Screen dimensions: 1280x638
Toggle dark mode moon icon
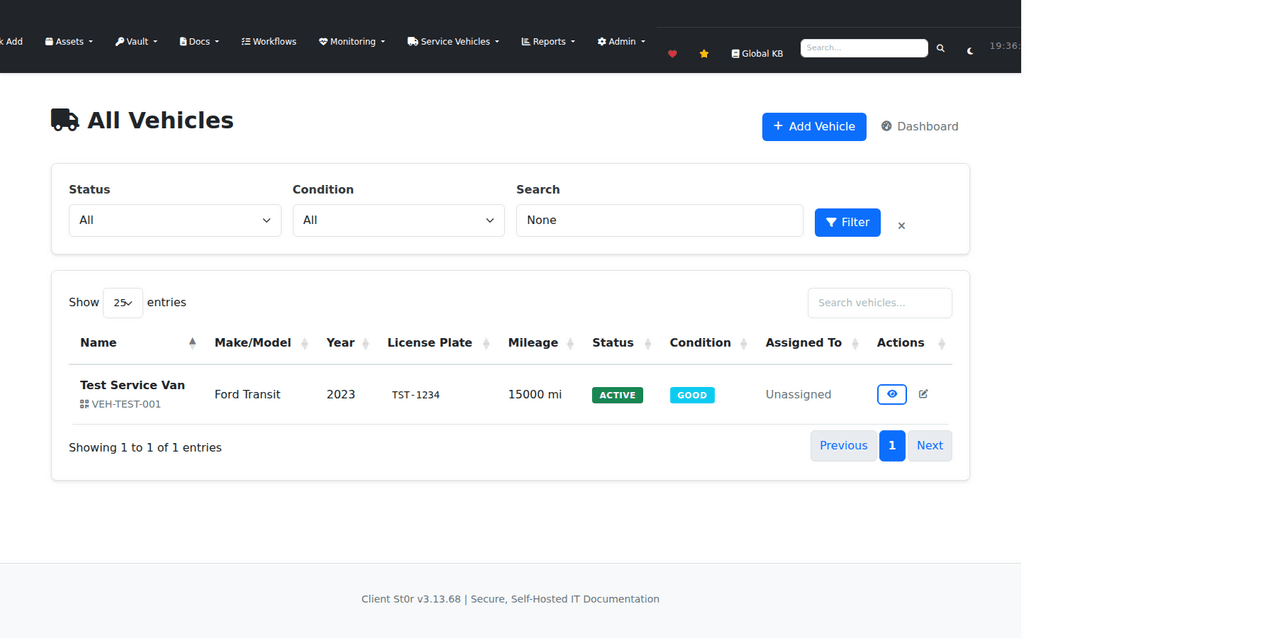[x=970, y=50]
